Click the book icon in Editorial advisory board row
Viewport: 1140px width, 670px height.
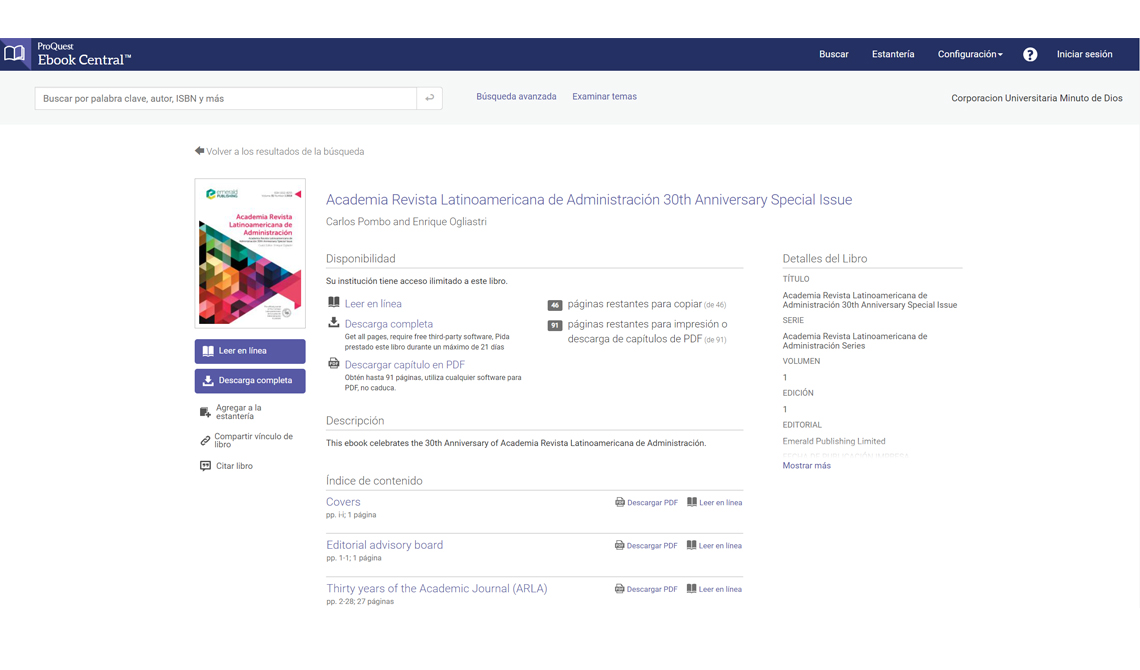click(691, 545)
